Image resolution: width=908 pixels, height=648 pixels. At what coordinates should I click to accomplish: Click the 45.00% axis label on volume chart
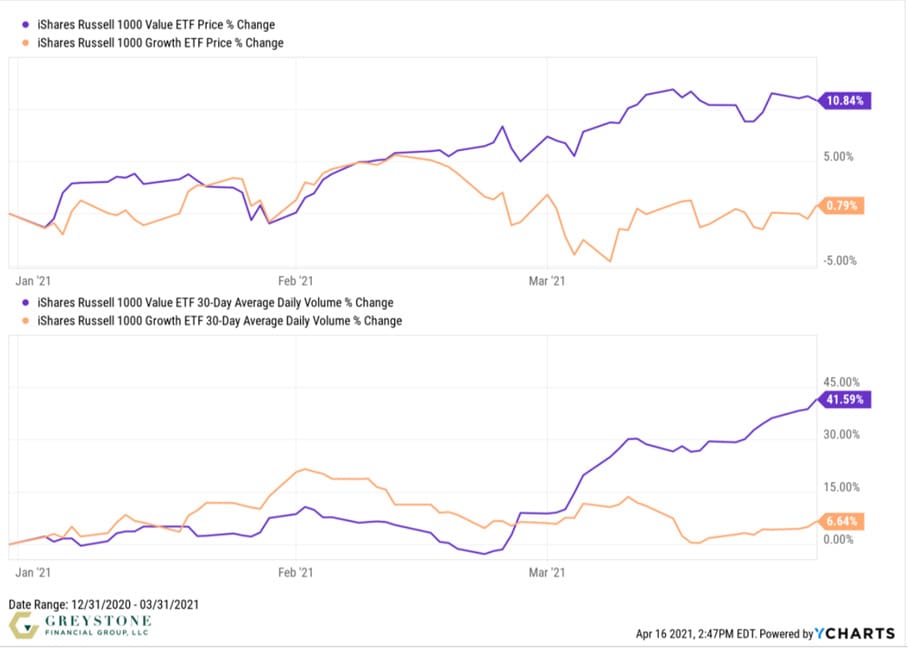click(841, 382)
